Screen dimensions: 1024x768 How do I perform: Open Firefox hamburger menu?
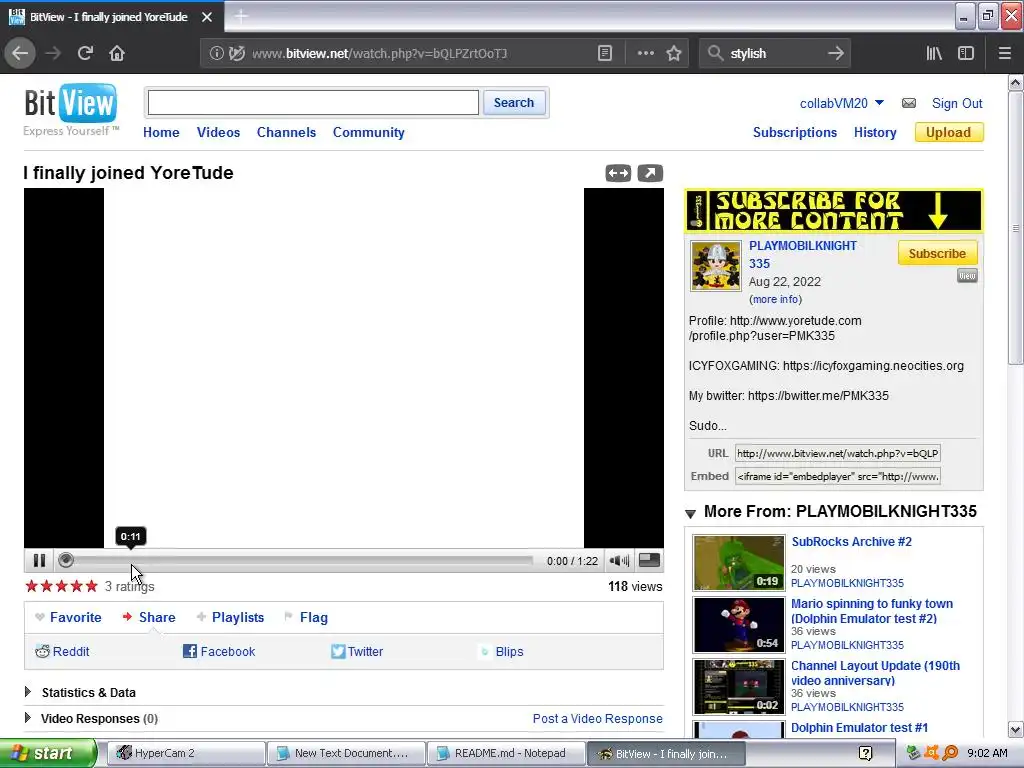click(1004, 53)
